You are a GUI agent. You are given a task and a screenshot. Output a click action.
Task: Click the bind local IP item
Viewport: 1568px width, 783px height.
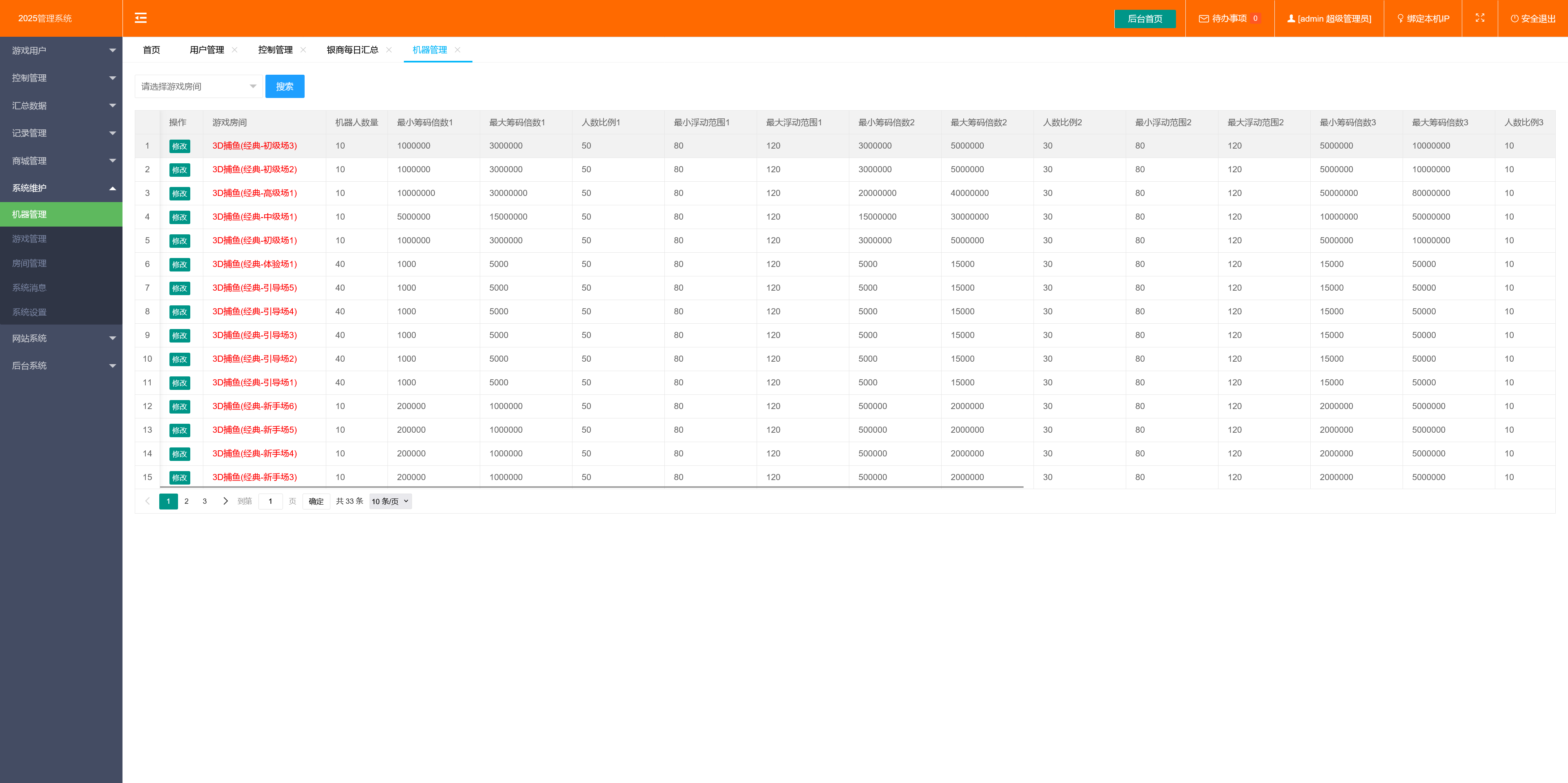click(1423, 19)
